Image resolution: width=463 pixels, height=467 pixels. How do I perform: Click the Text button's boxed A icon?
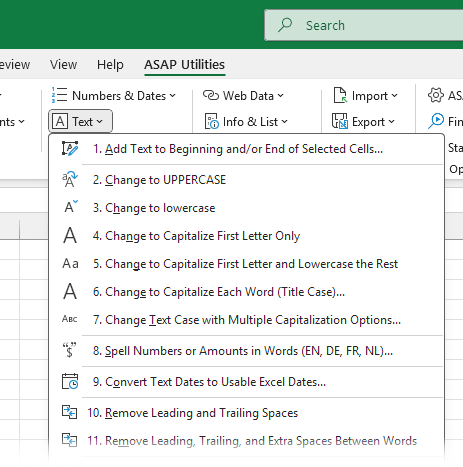pos(60,121)
